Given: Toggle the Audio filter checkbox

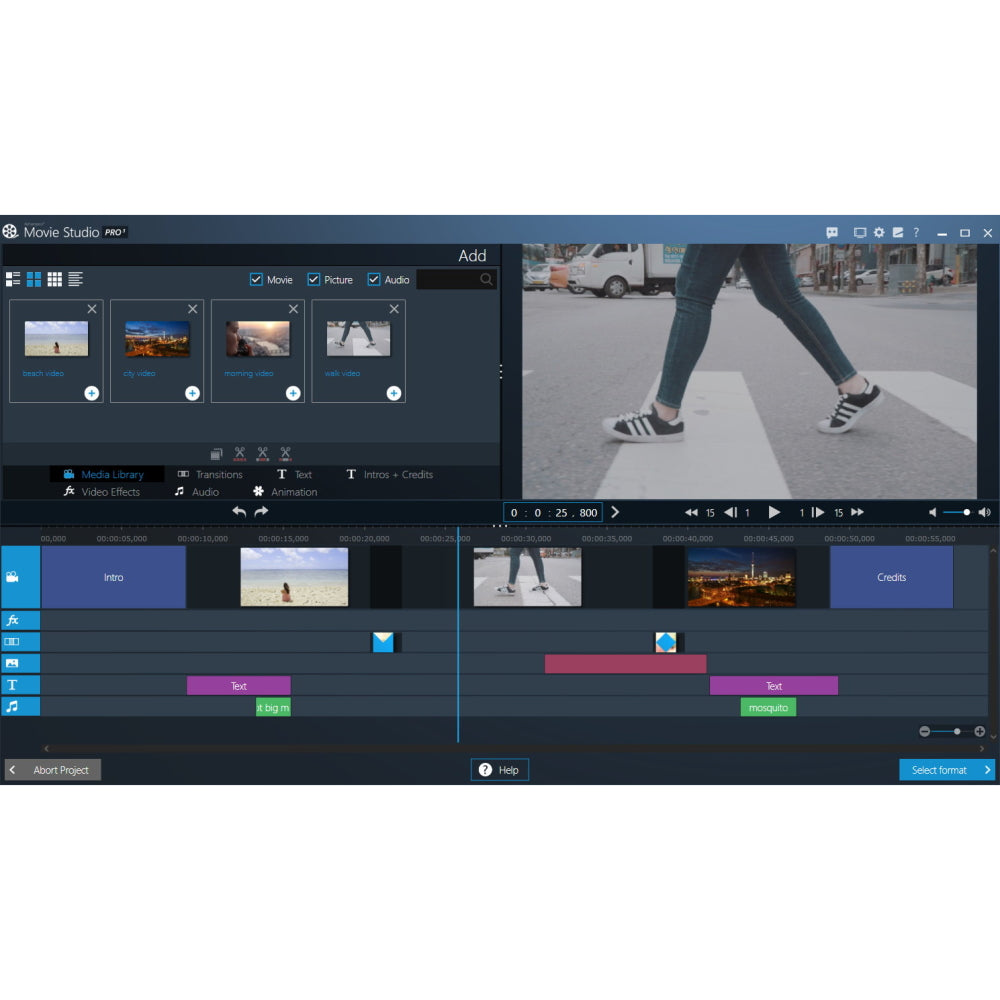Looking at the screenshot, I should 374,279.
